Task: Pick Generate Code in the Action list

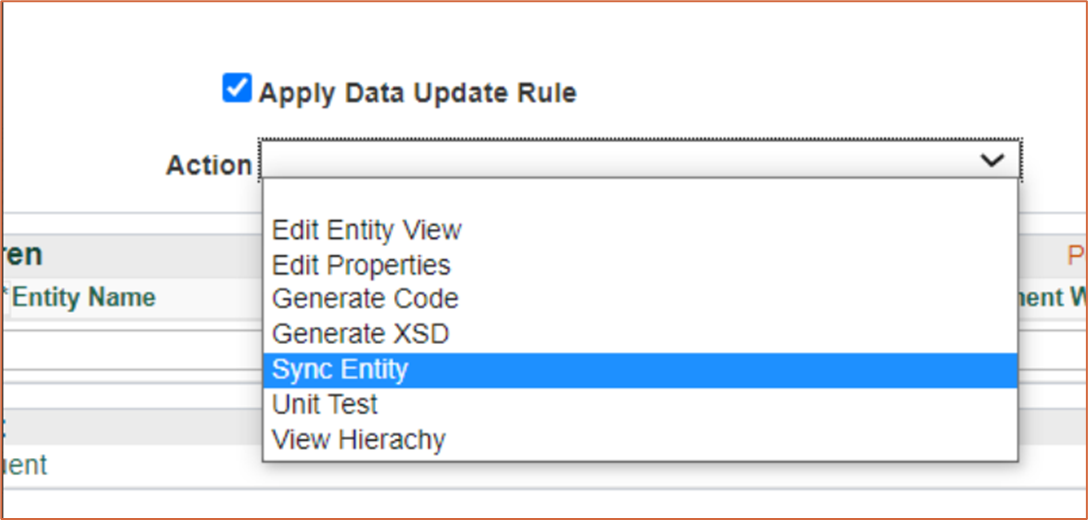Action: (365, 299)
